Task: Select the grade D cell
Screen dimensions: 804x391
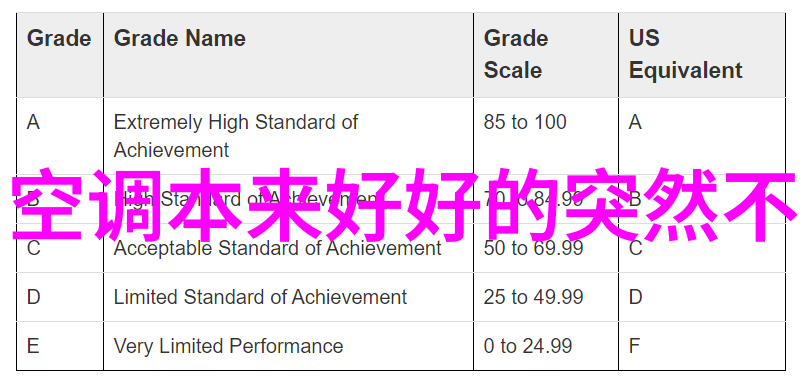Action: pos(59,297)
